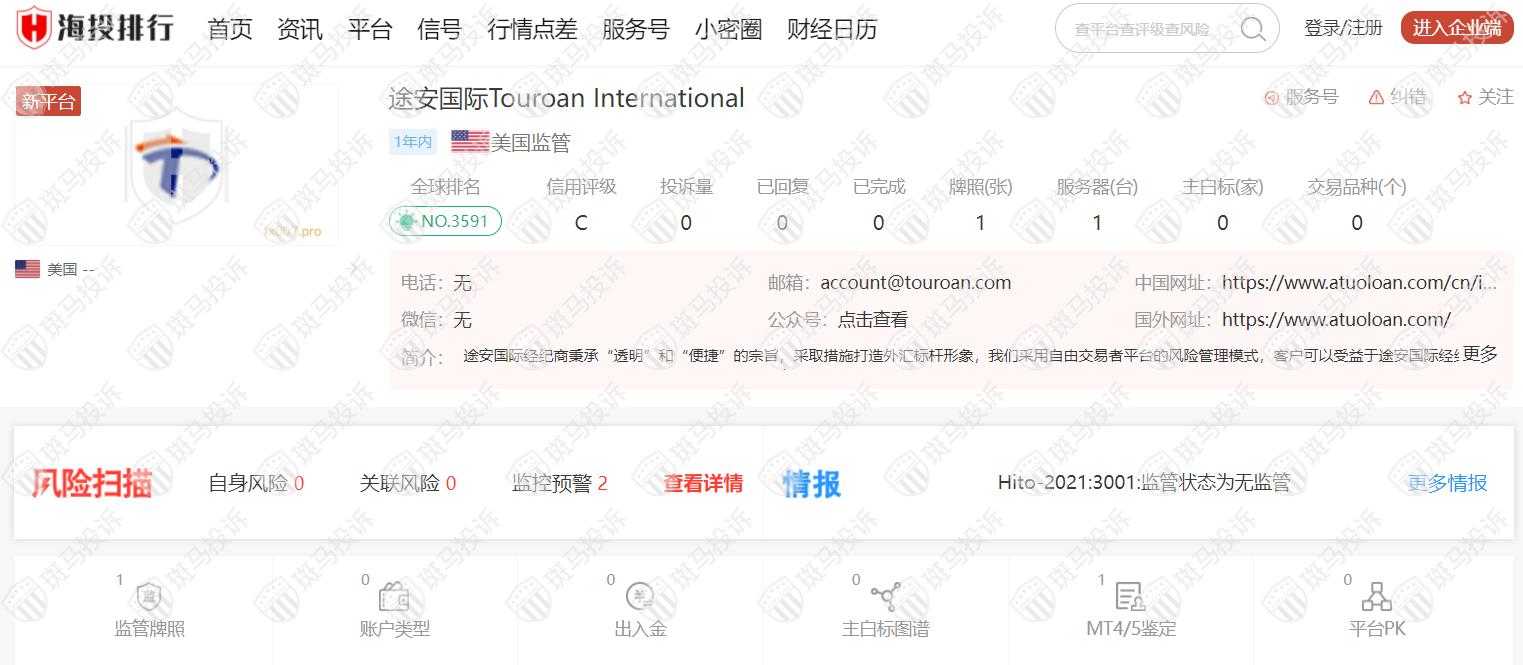Image resolution: width=1523 pixels, height=665 pixels.
Task: Click 查看详情 in risk scan
Action: pos(703,484)
